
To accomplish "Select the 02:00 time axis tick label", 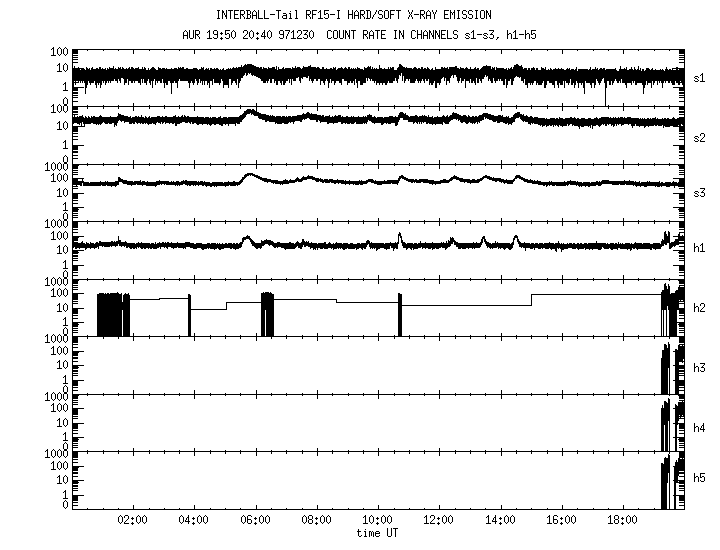I will point(132,520).
